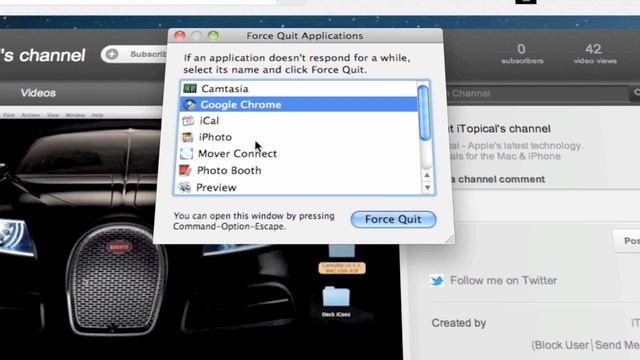Click the scroll down arrow in list
The image size is (640, 360).
pos(427,187)
